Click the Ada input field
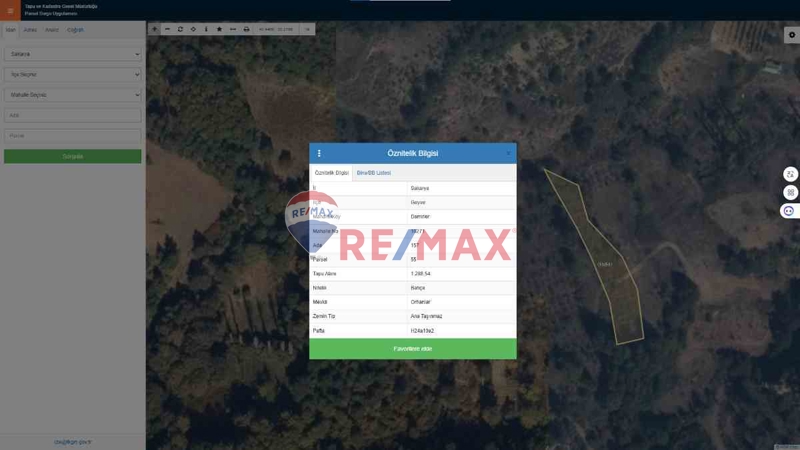Image resolution: width=800 pixels, height=450 pixels. (72, 115)
